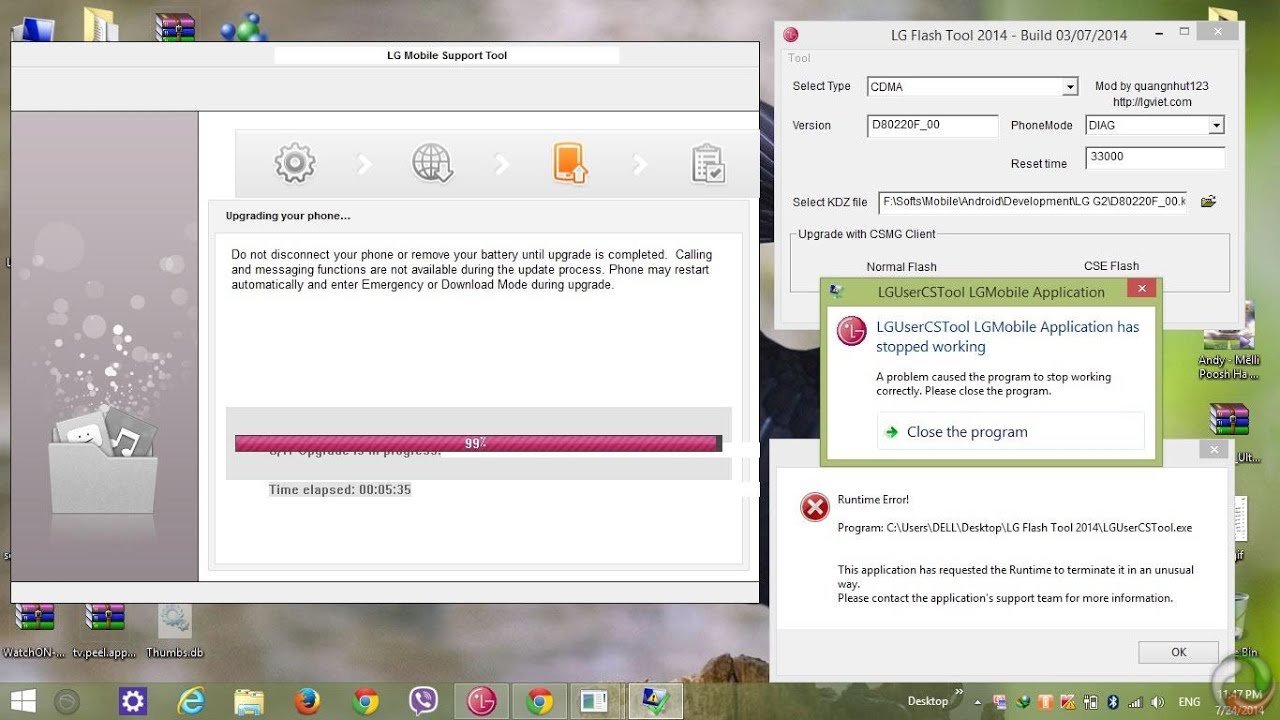Close the LGUserCSTool stopped working dialog
Screen dimensions: 1280x720
[x=1141, y=289]
